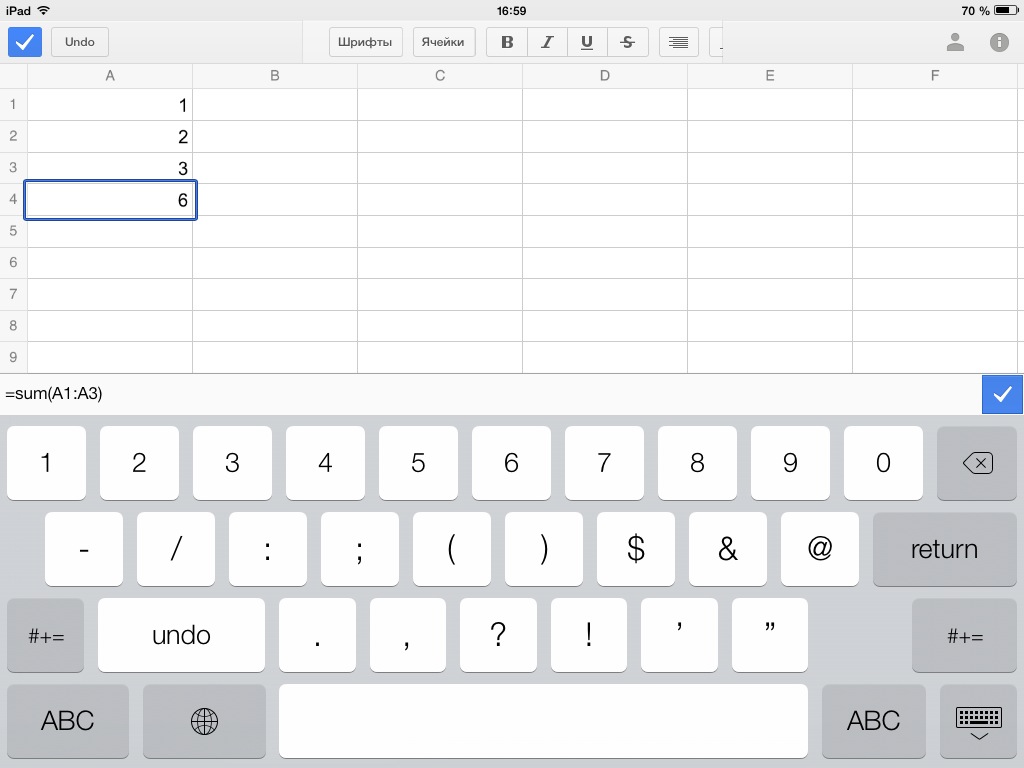
Task: Switch keyboard language with globe key
Action: pos(204,721)
